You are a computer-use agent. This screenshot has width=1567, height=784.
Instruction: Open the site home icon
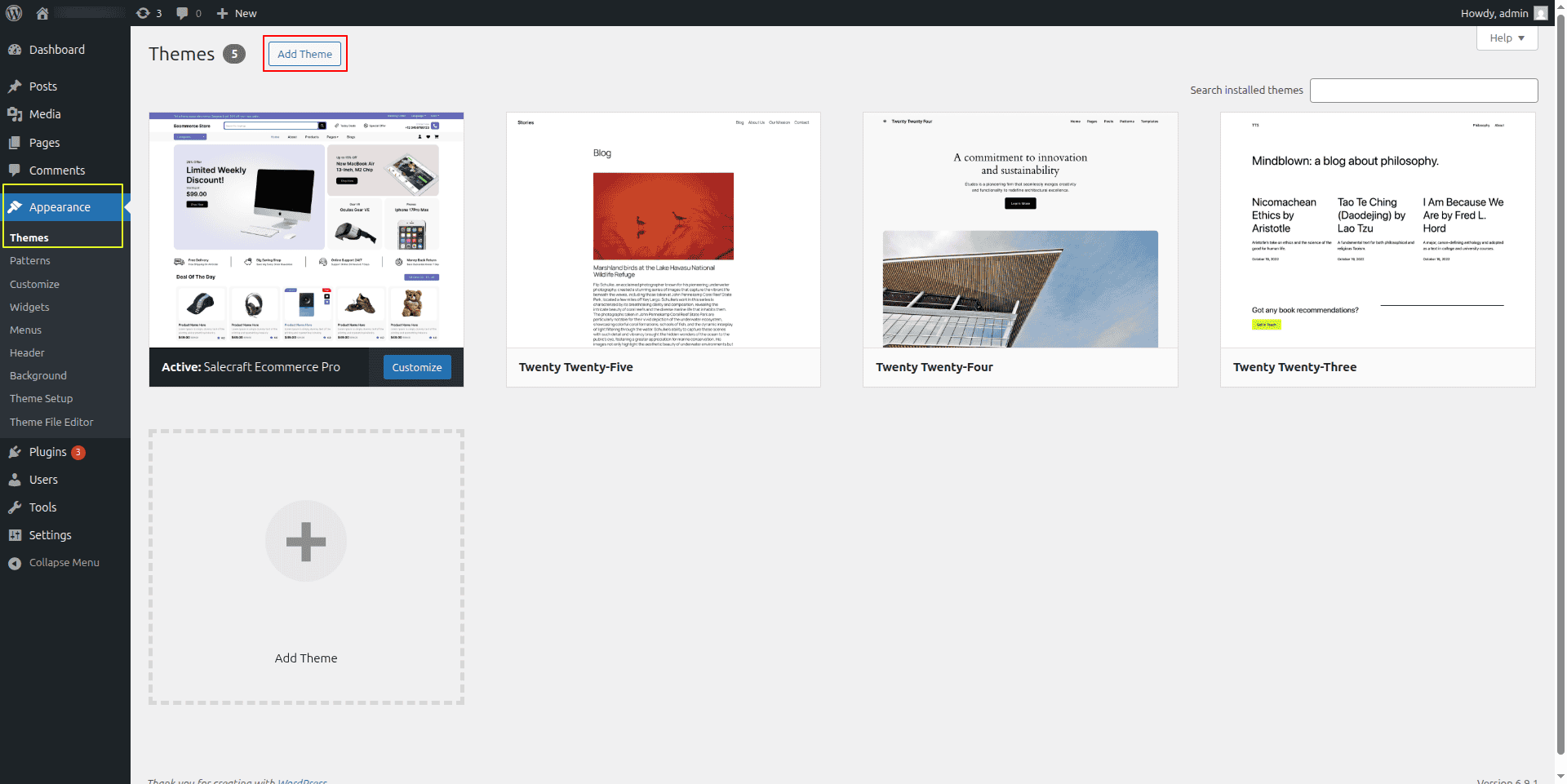click(x=42, y=13)
